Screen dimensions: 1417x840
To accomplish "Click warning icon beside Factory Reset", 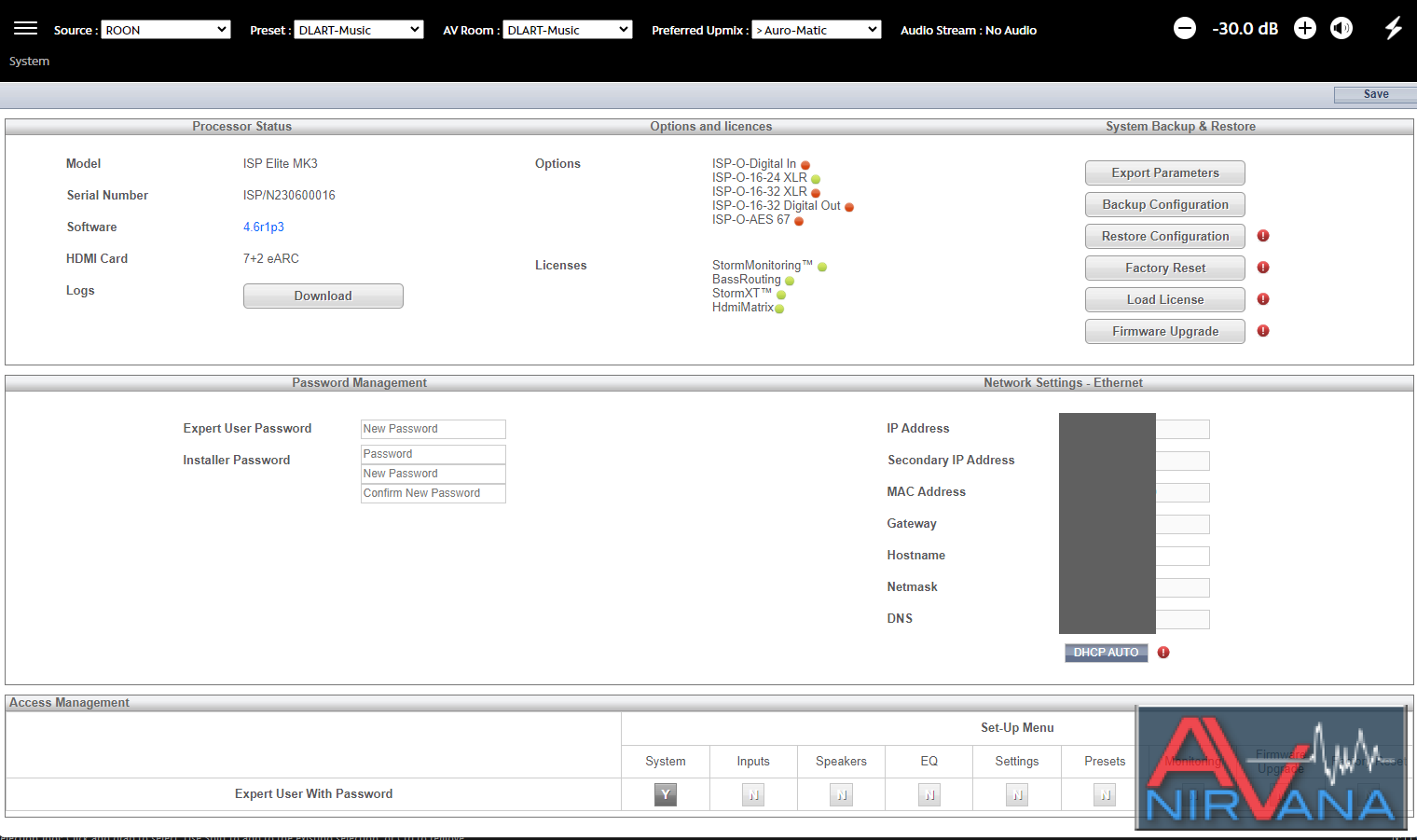I will [1263, 268].
